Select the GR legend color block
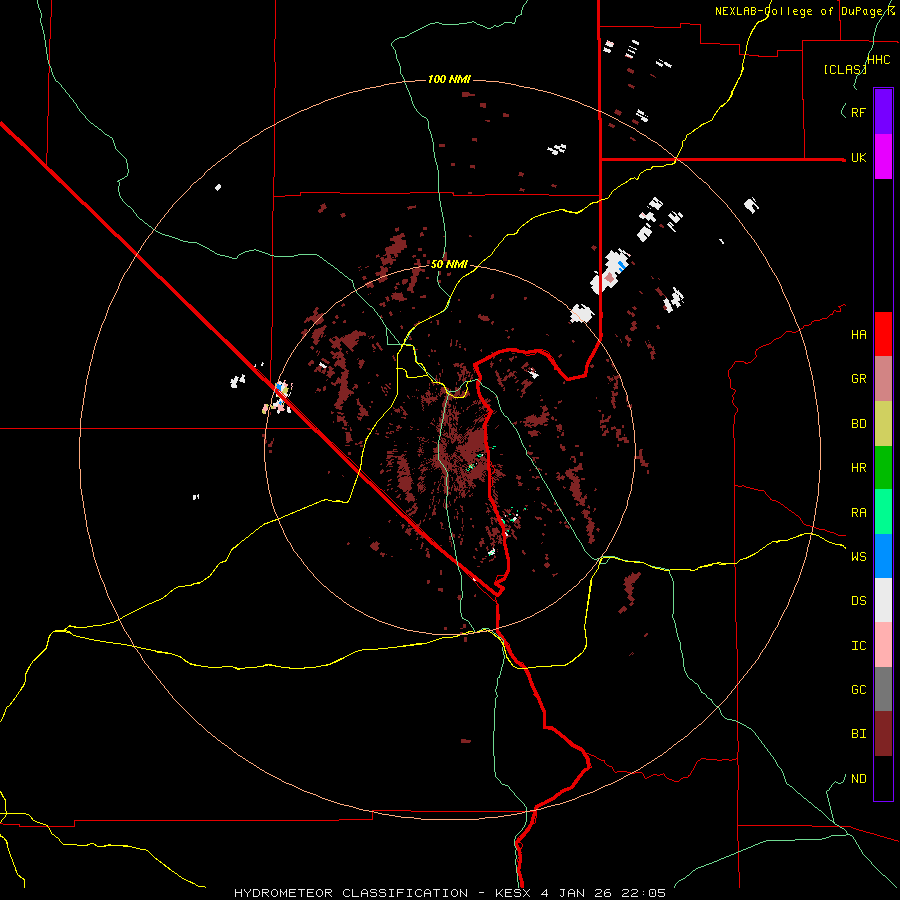Screen dimensions: 900x900 pyautogui.click(x=883, y=379)
